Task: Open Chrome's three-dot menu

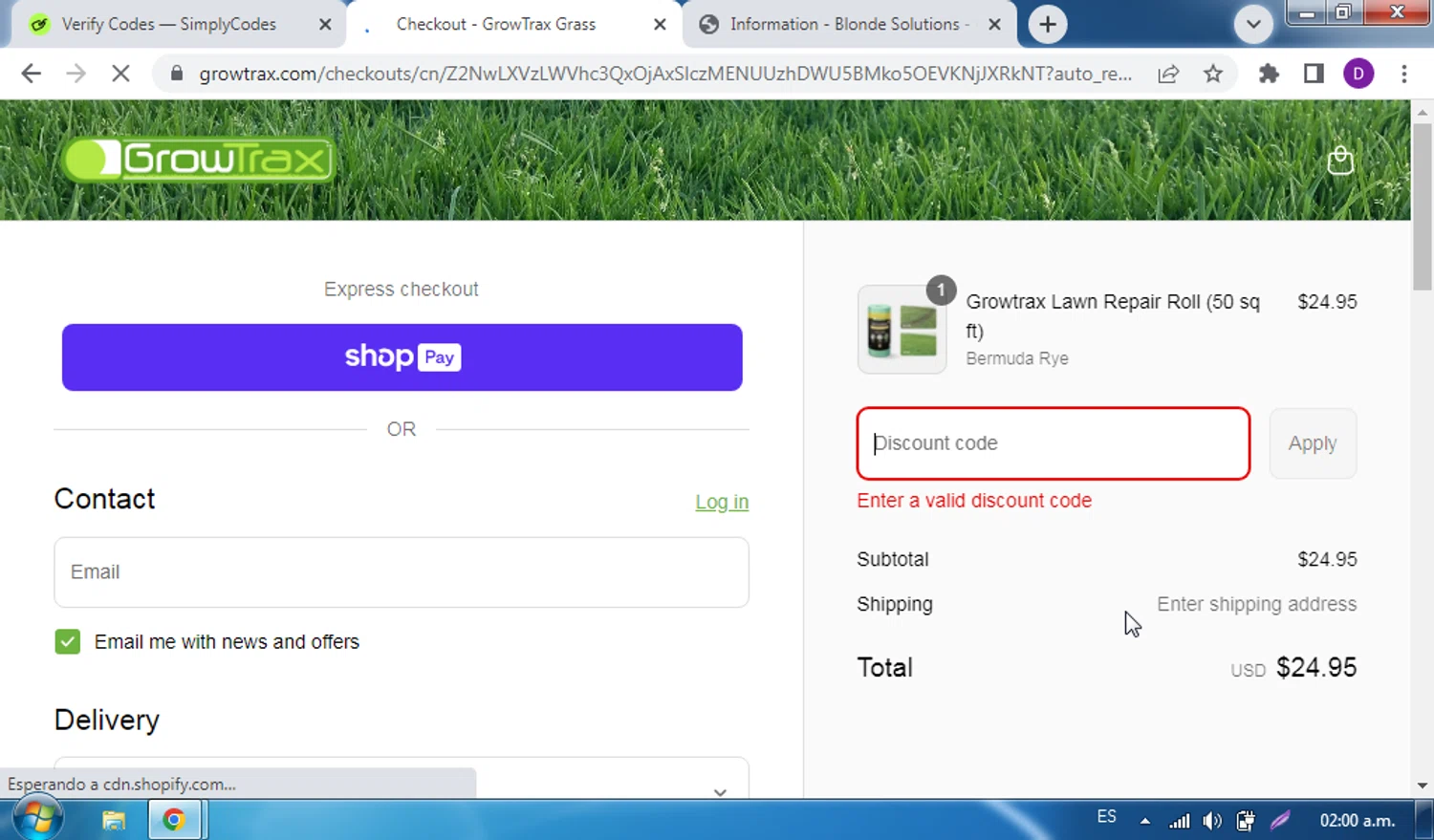Action: (x=1404, y=74)
